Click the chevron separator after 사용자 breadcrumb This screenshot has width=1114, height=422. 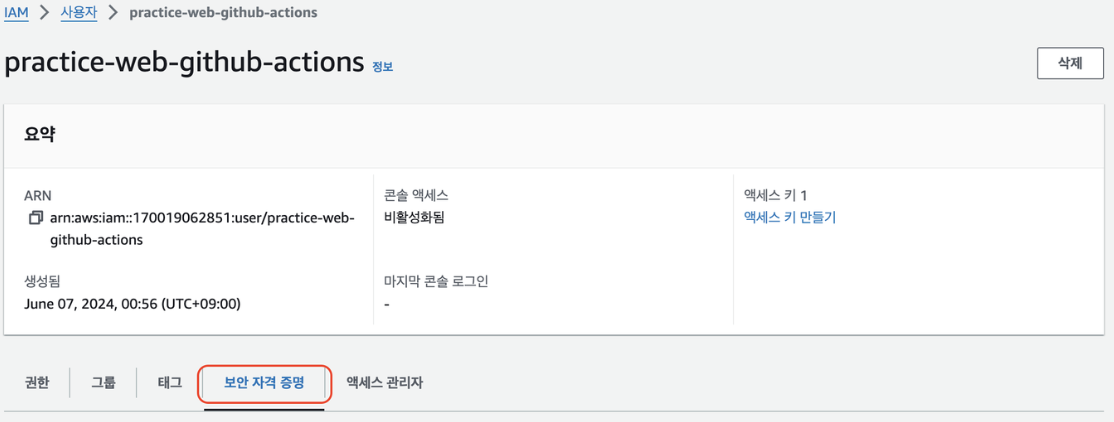112,13
